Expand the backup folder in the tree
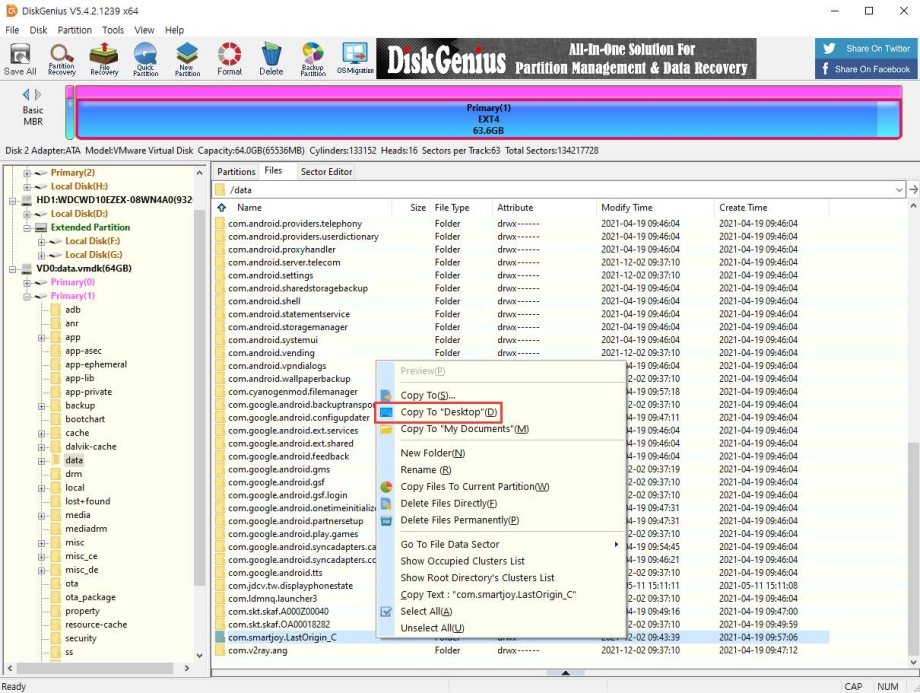The width and height of the screenshot is (920, 693). point(41,406)
